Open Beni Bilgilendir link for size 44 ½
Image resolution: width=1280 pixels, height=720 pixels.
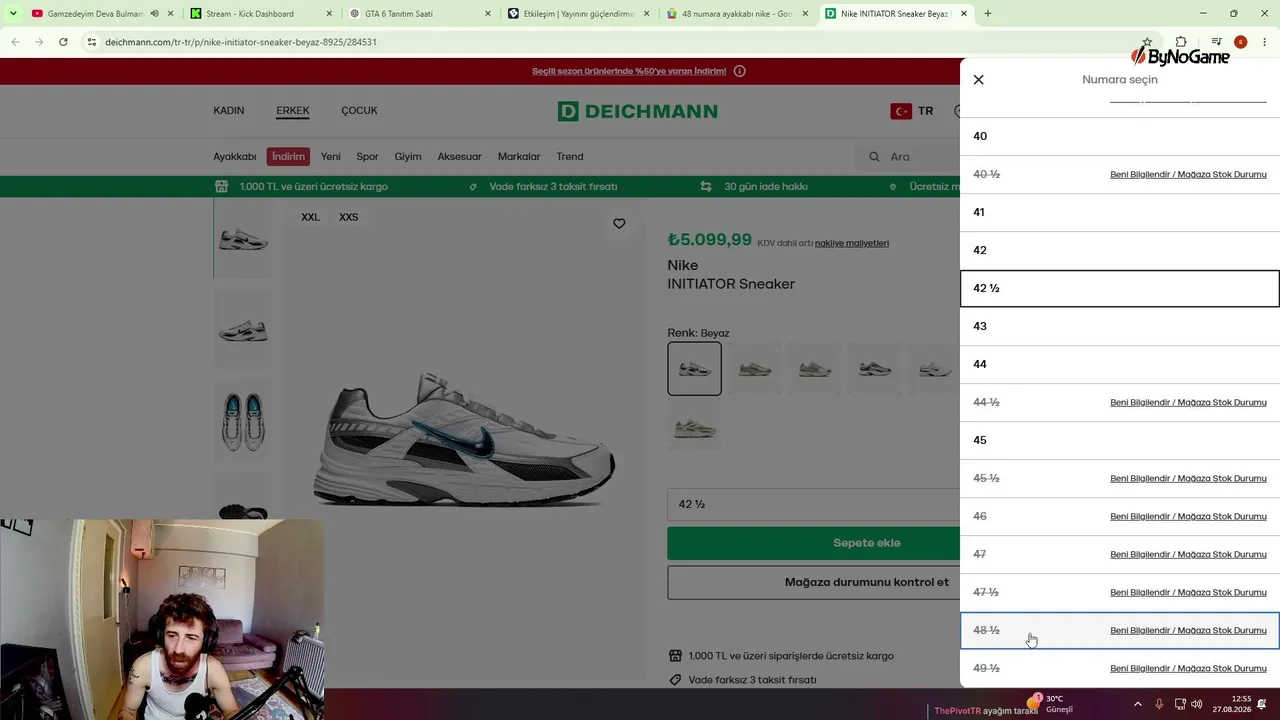pyautogui.click(x=1188, y=402)
